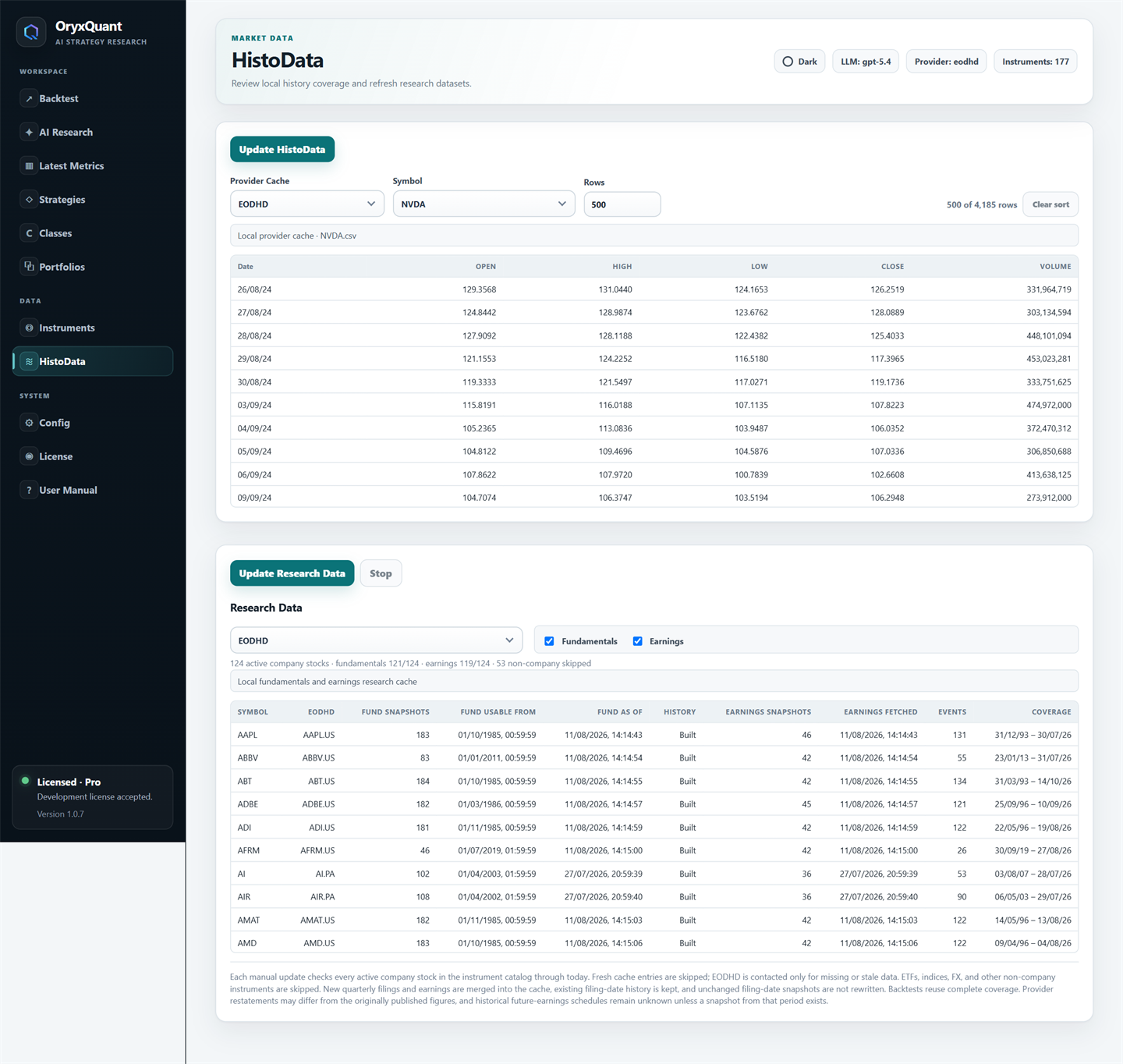Click the AIR symbol cell
1123x1064 pixels.
[x=244, y=897]
